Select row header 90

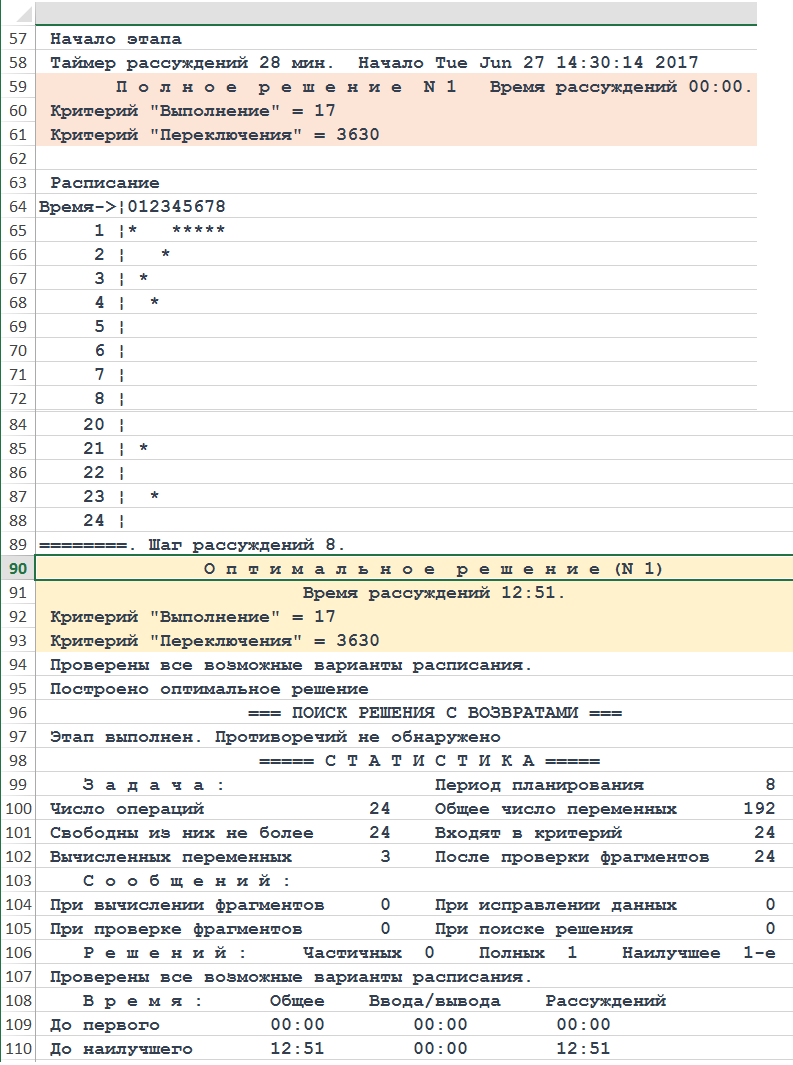click(17, 569)
